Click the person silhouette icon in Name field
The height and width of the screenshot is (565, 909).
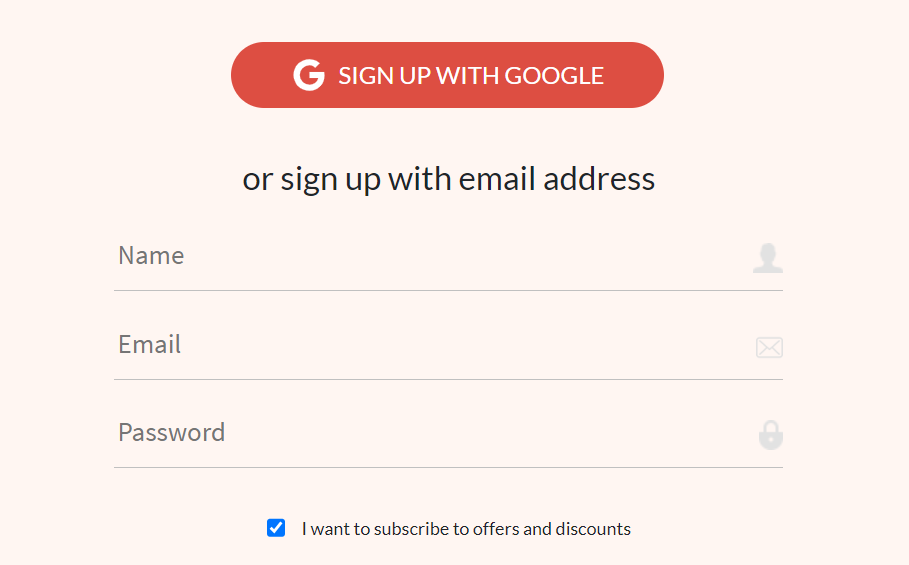[x=768, y=258]
